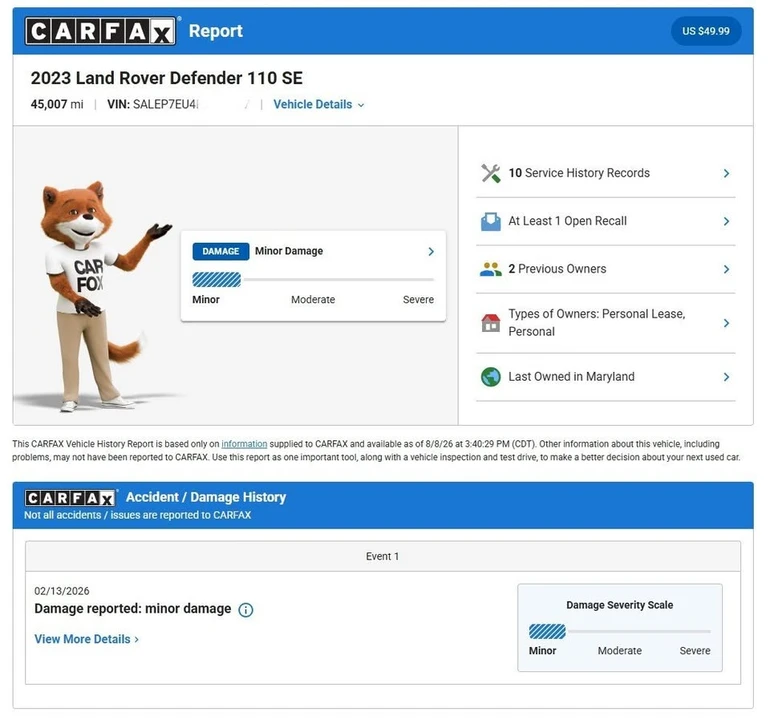This screenshot has width=770, height=720.
Task: Click the '45,007 mi' mileage value
Action: click(57, 104)
